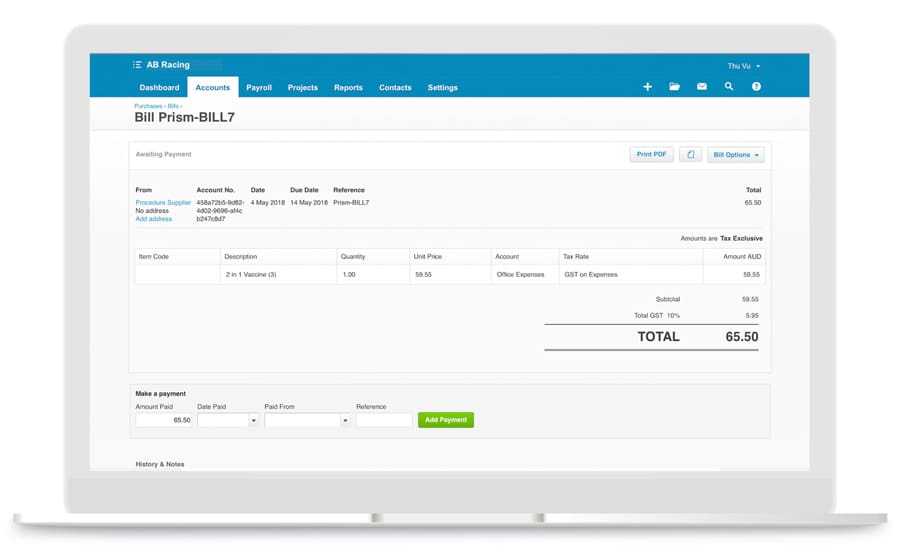Click the search magnifier icon

pyautogui.click(x=729, y=87)
